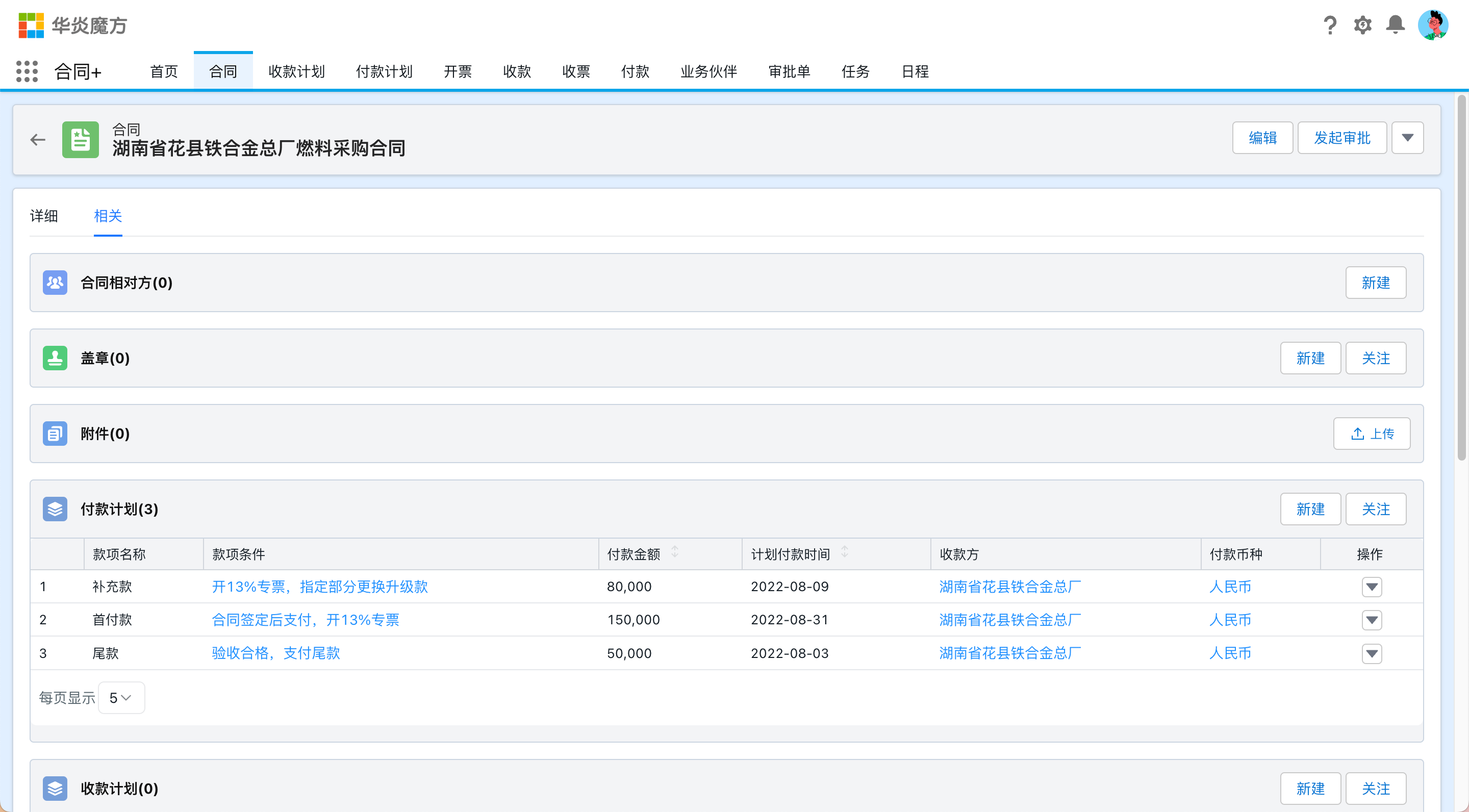Open the 每页显示 page size selector
1469x812 pixels.
[121, 698]
